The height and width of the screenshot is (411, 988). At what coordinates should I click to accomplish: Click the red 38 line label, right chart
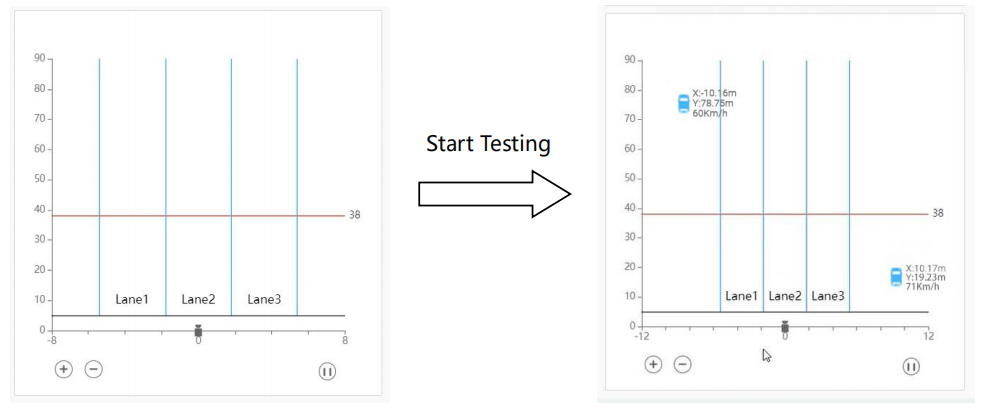coord(938,213)
